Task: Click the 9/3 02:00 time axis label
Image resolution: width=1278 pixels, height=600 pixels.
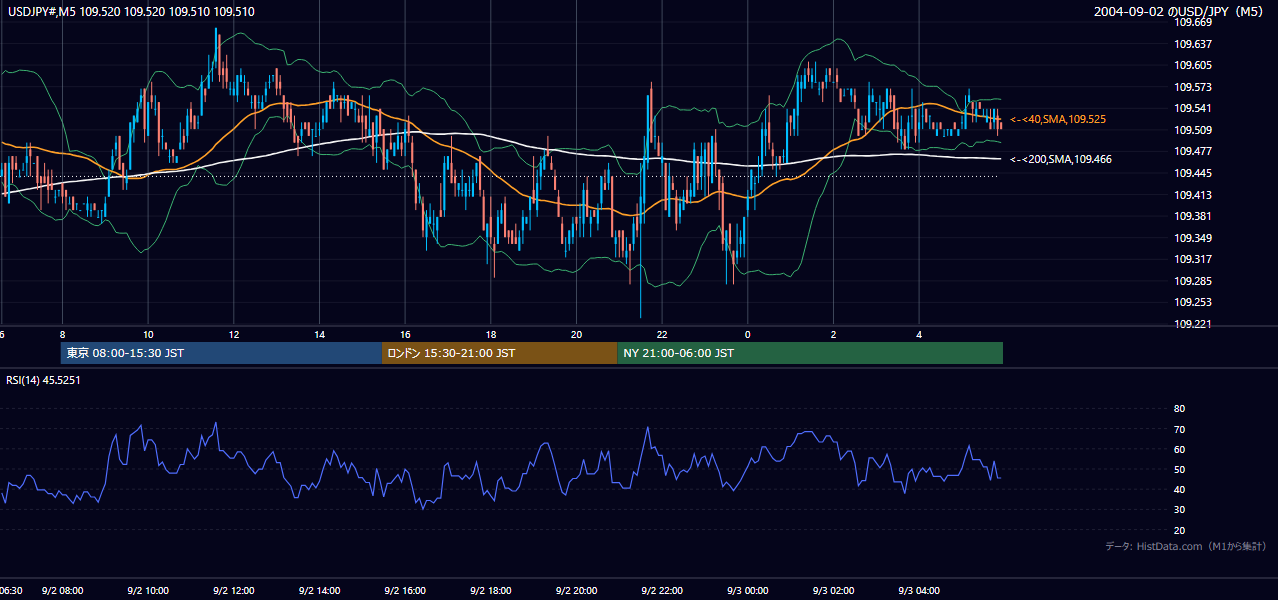Action: (834, 591)
